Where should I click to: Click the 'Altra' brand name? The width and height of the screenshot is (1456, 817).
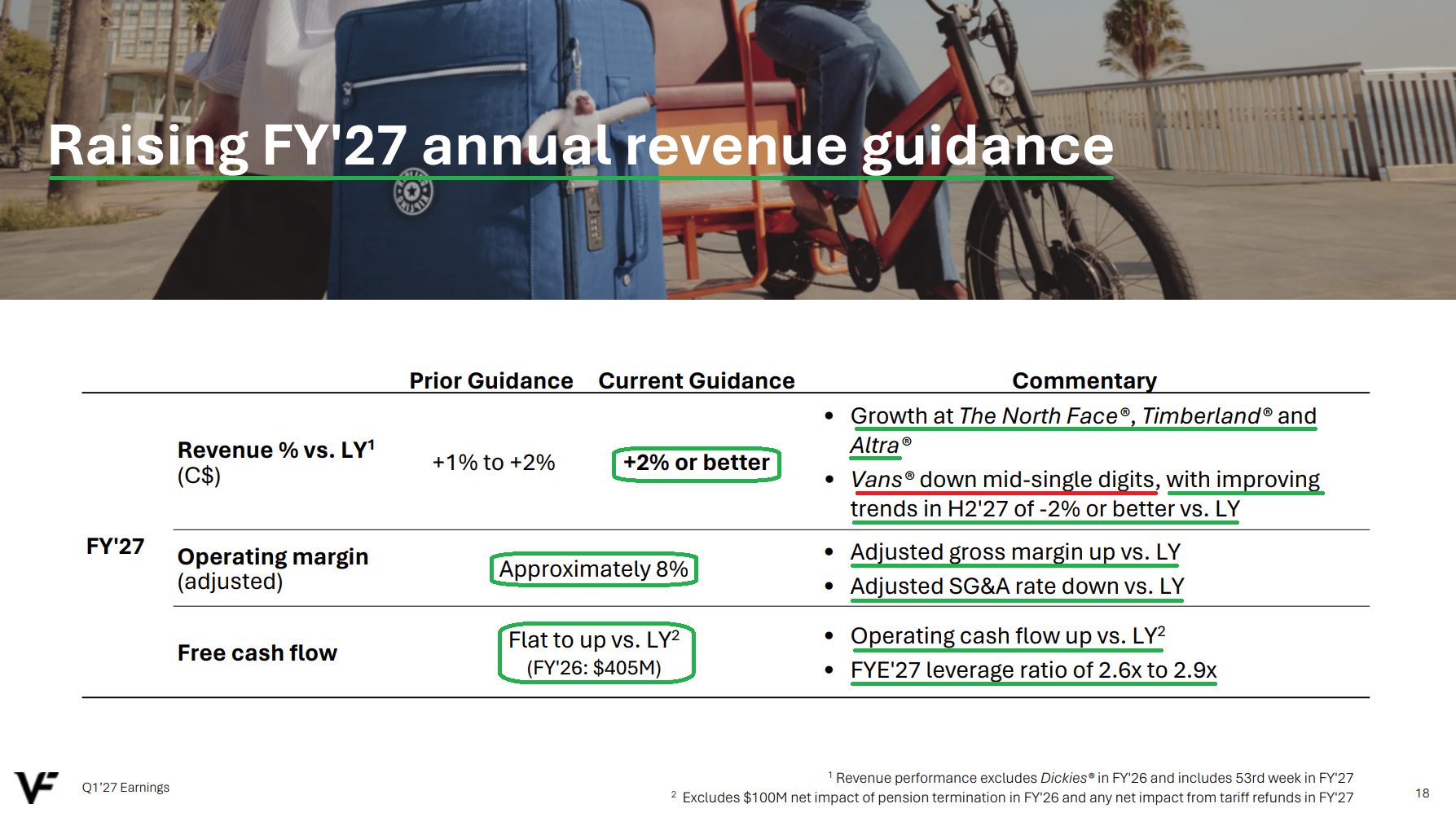881,446
